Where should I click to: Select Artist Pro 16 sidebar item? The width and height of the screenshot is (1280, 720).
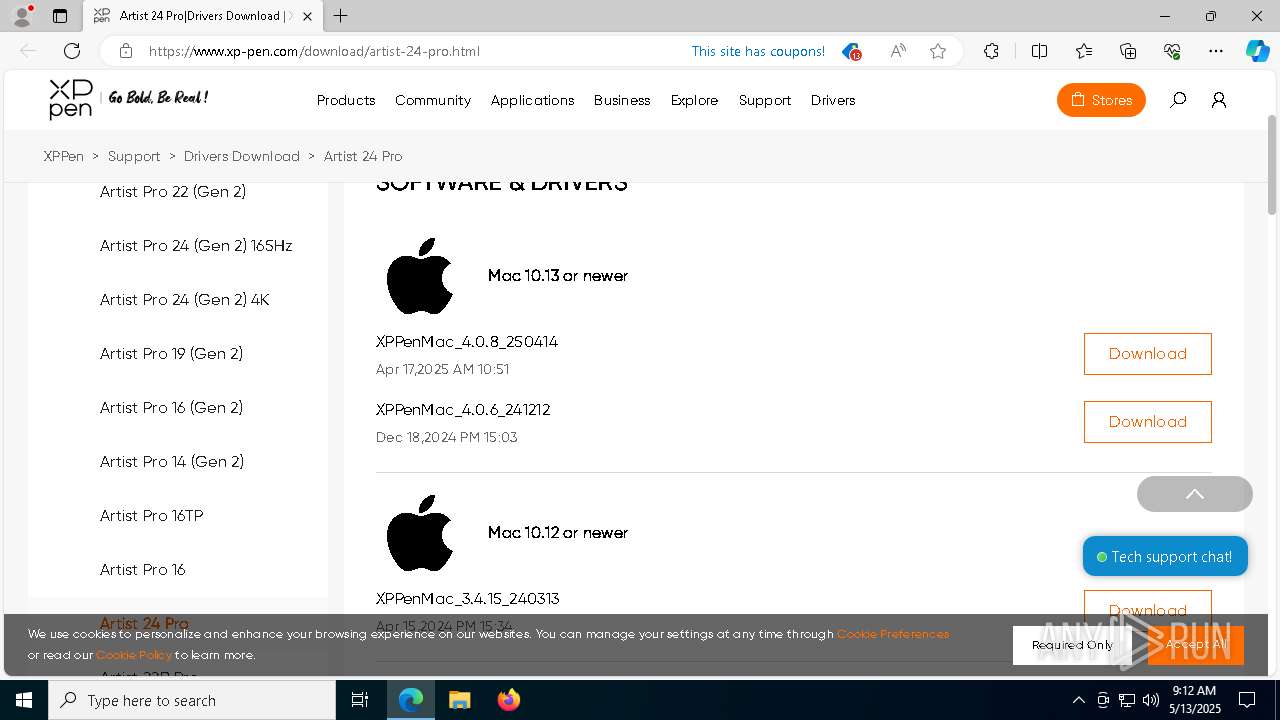pos(142,569)
